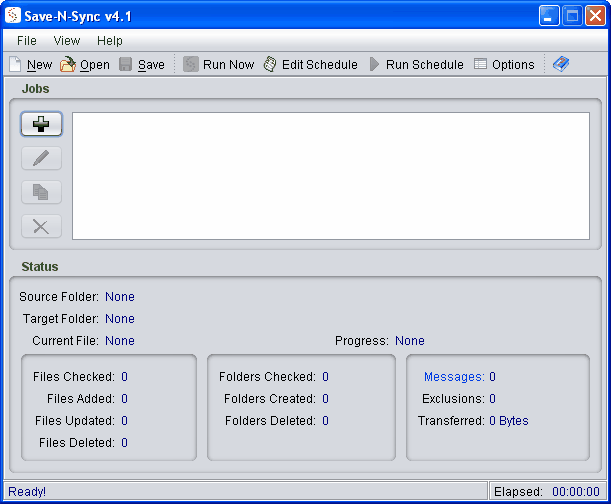
Task: Click the Folders Checked count
Action: point(325,377)
